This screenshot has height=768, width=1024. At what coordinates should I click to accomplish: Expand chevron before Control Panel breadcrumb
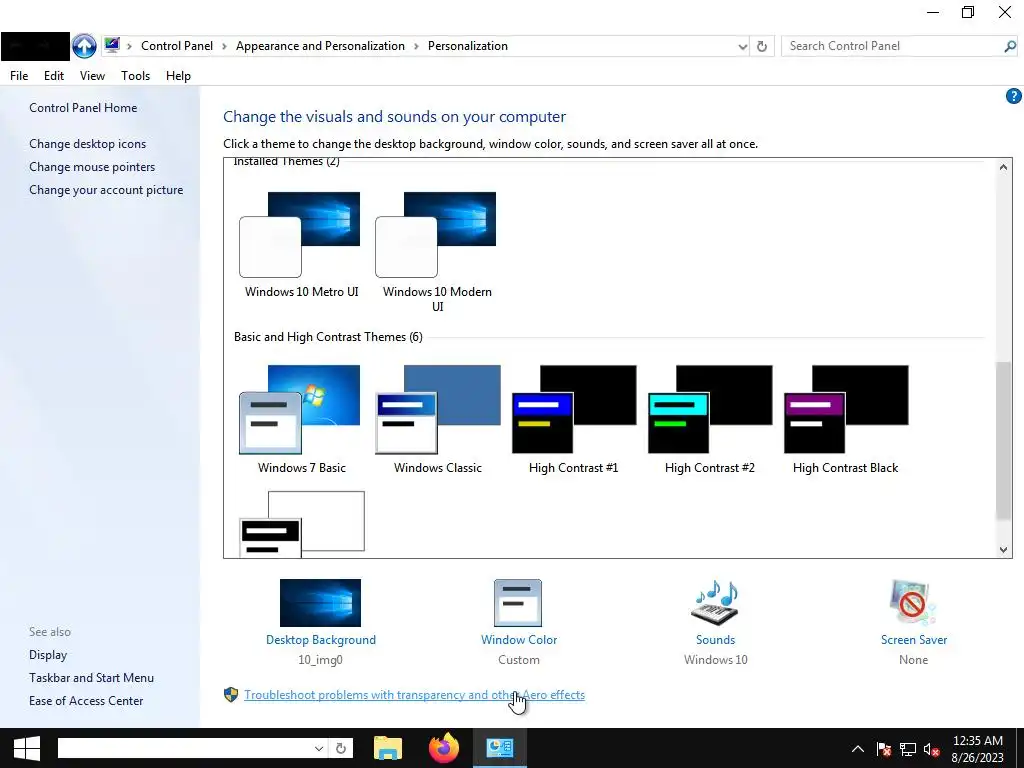tap(129, 46)
